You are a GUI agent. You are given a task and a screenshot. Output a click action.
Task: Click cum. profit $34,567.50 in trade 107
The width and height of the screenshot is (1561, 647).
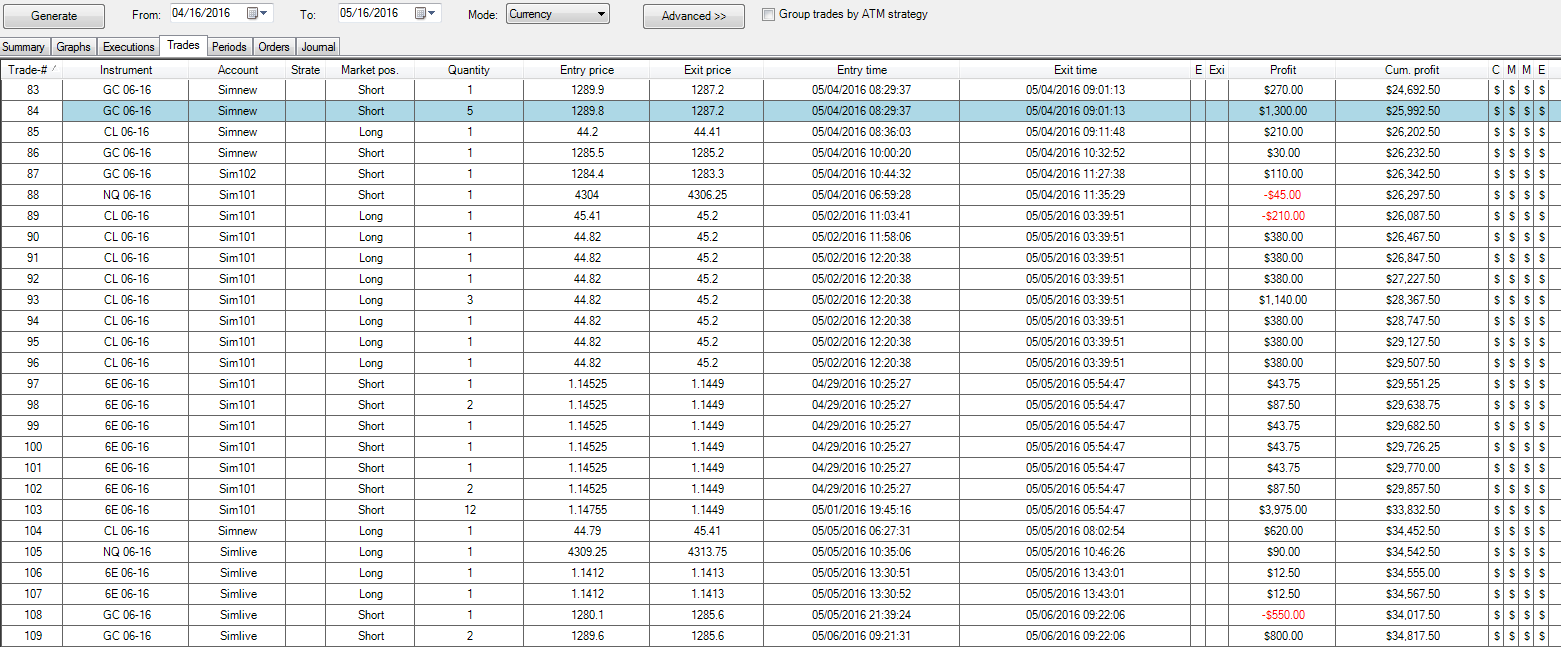click(1412, 594)
